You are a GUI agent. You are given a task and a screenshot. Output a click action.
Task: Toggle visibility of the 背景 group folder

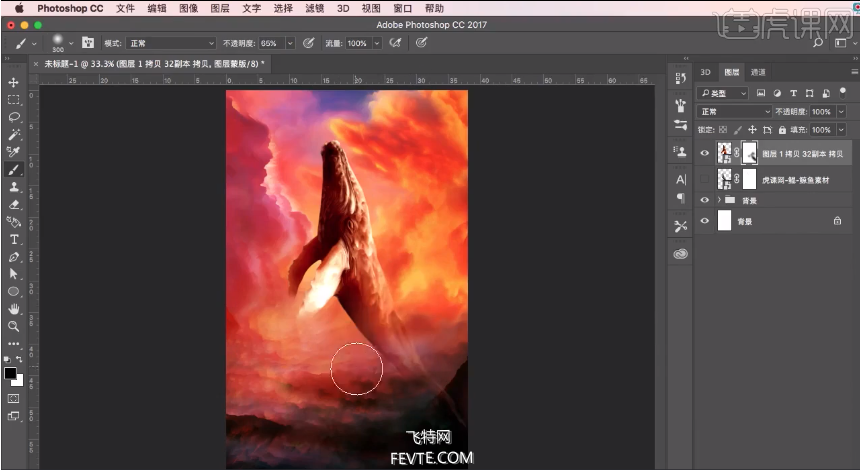pyautogui.click(x=705, y=200)
